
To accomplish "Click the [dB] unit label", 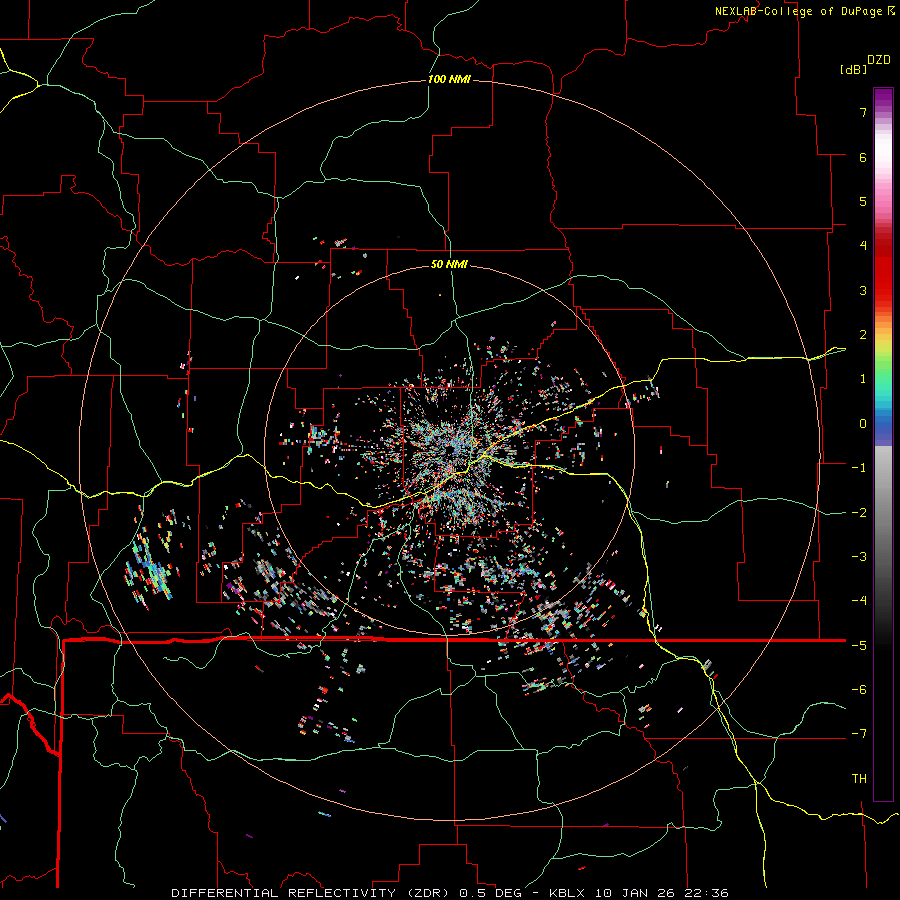I will click(853, 69).
